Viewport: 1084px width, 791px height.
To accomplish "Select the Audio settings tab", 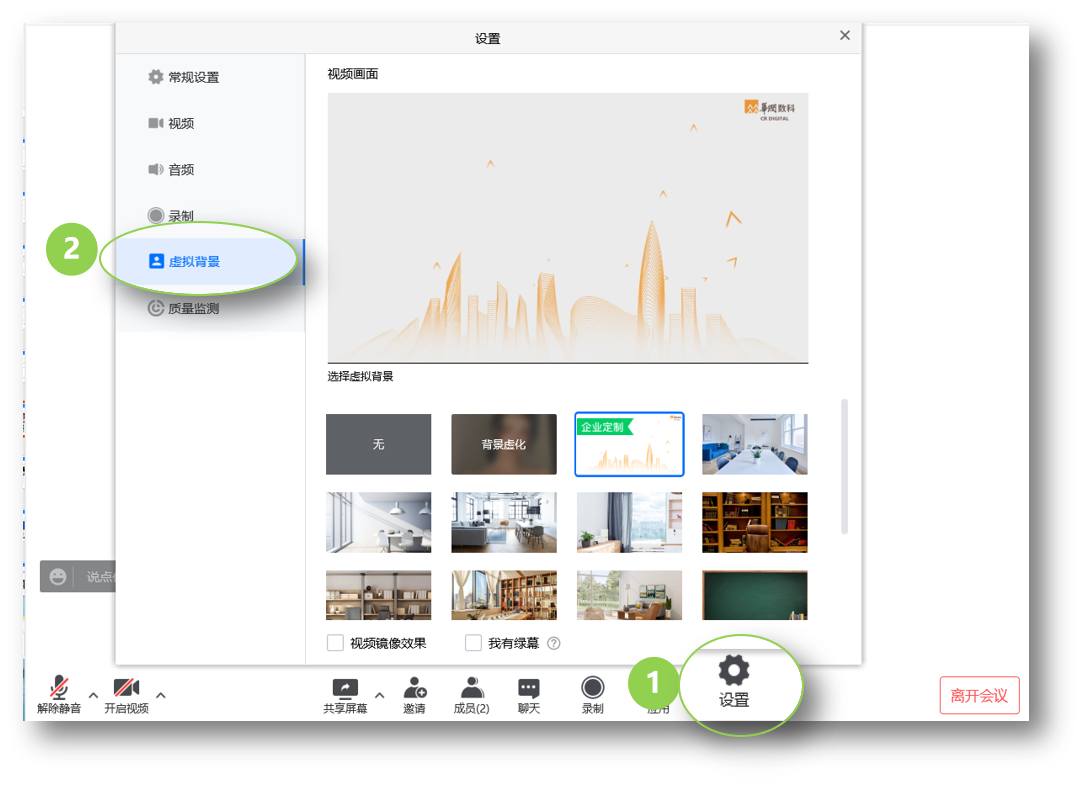I will tap(181, 170).
